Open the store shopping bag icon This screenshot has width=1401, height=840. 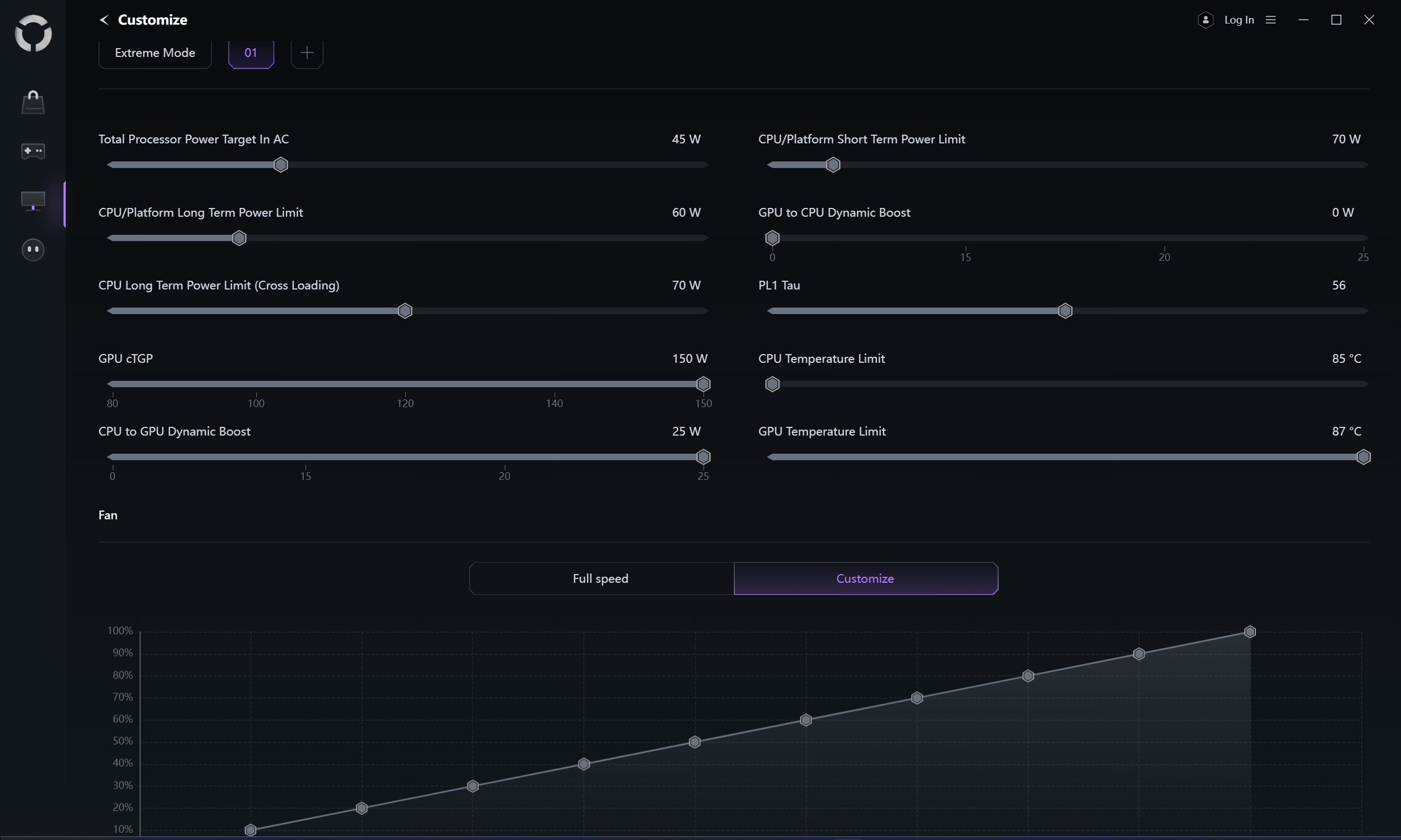(33, 102)
